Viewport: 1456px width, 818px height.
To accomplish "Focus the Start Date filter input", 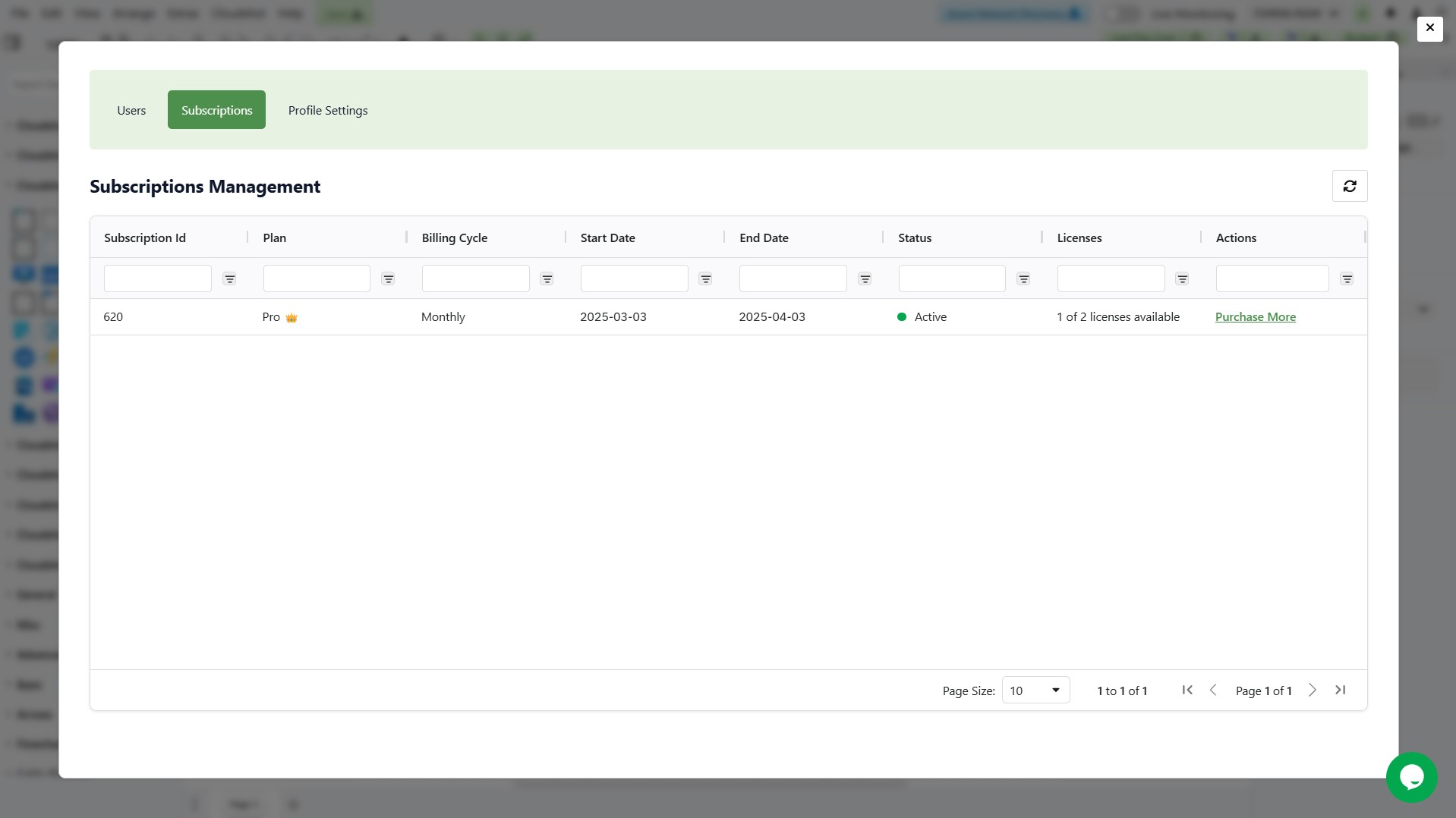I will pyautogui.click(x=634, y=278).
